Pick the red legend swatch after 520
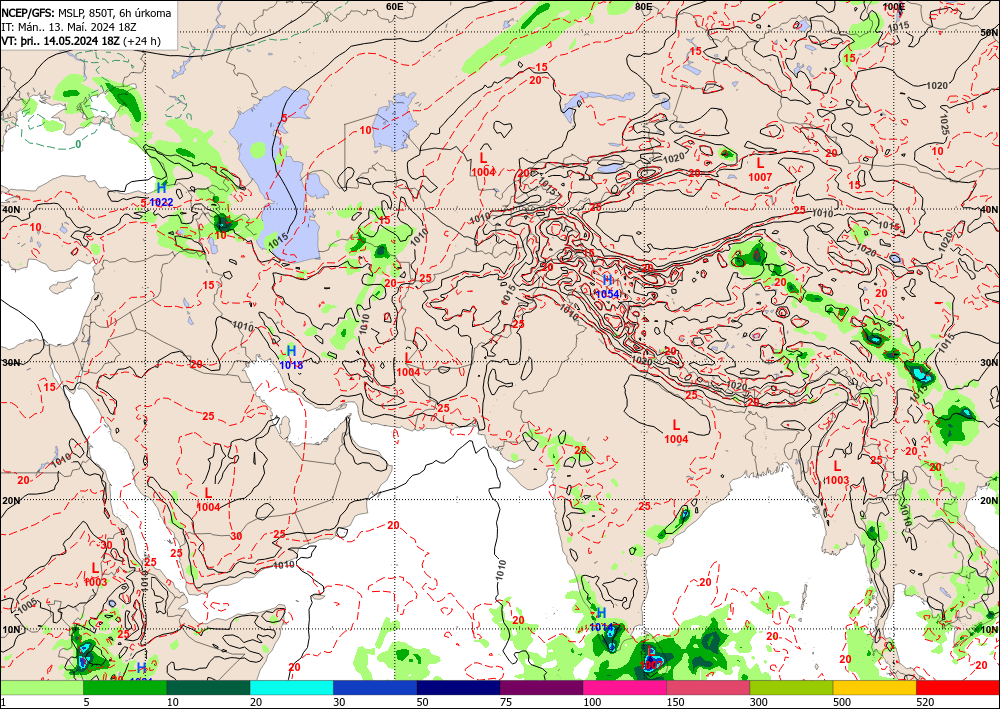 click(958, 687)
